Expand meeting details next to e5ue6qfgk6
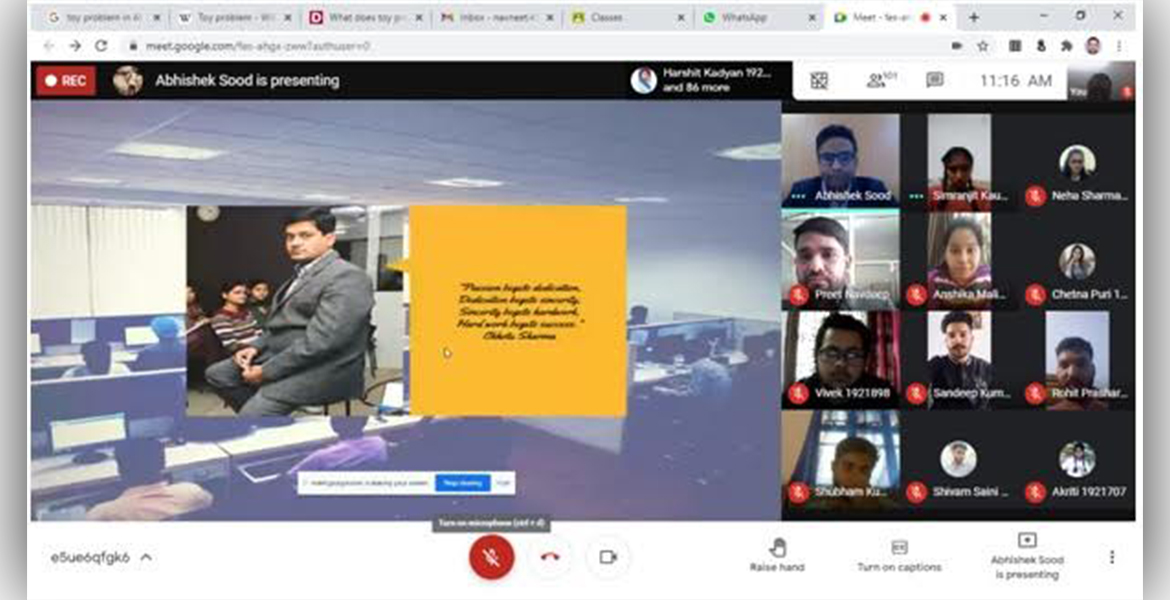1170x600 pixels. point(146,557)
